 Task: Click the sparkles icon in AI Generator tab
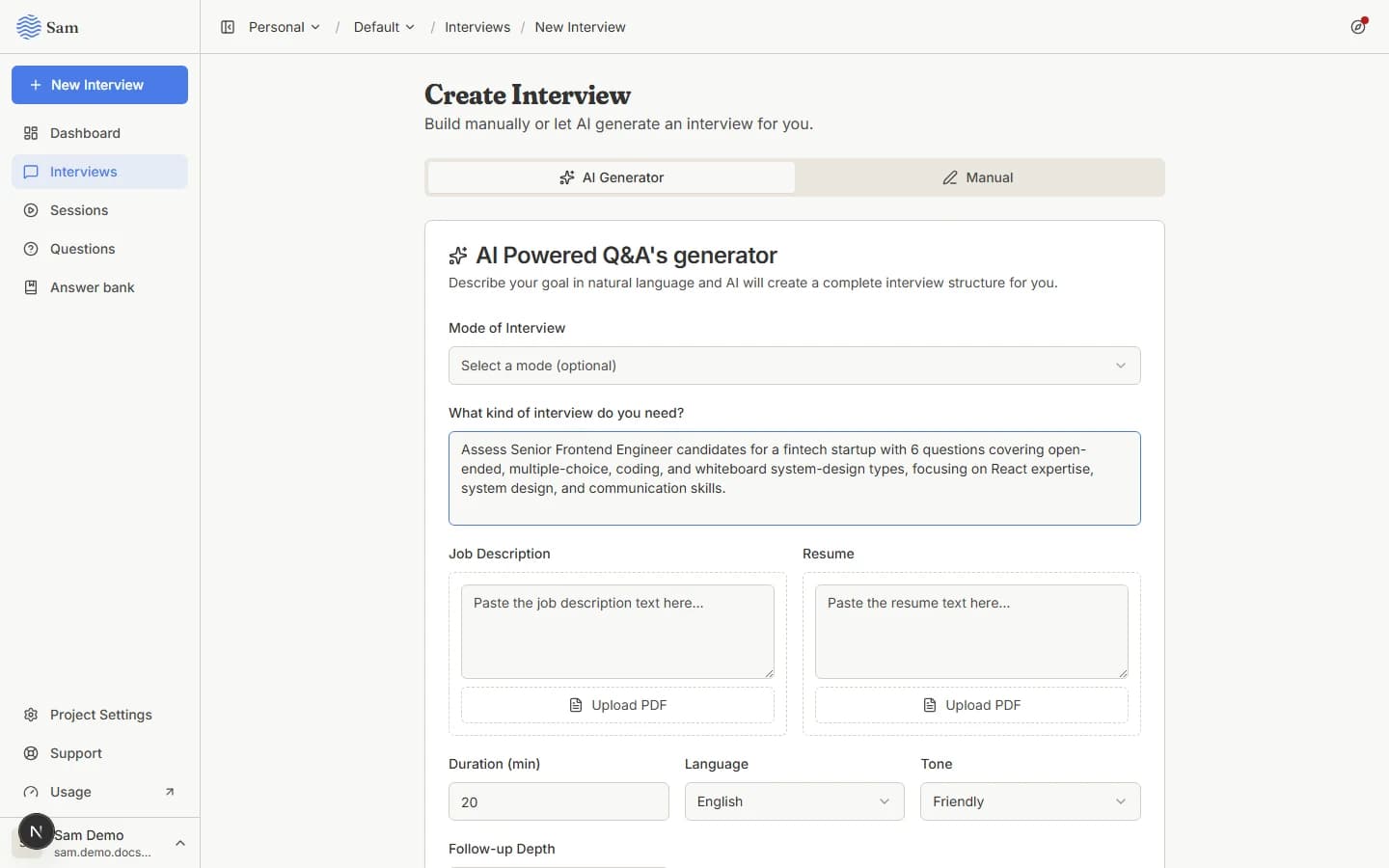[x=567, y=177]
